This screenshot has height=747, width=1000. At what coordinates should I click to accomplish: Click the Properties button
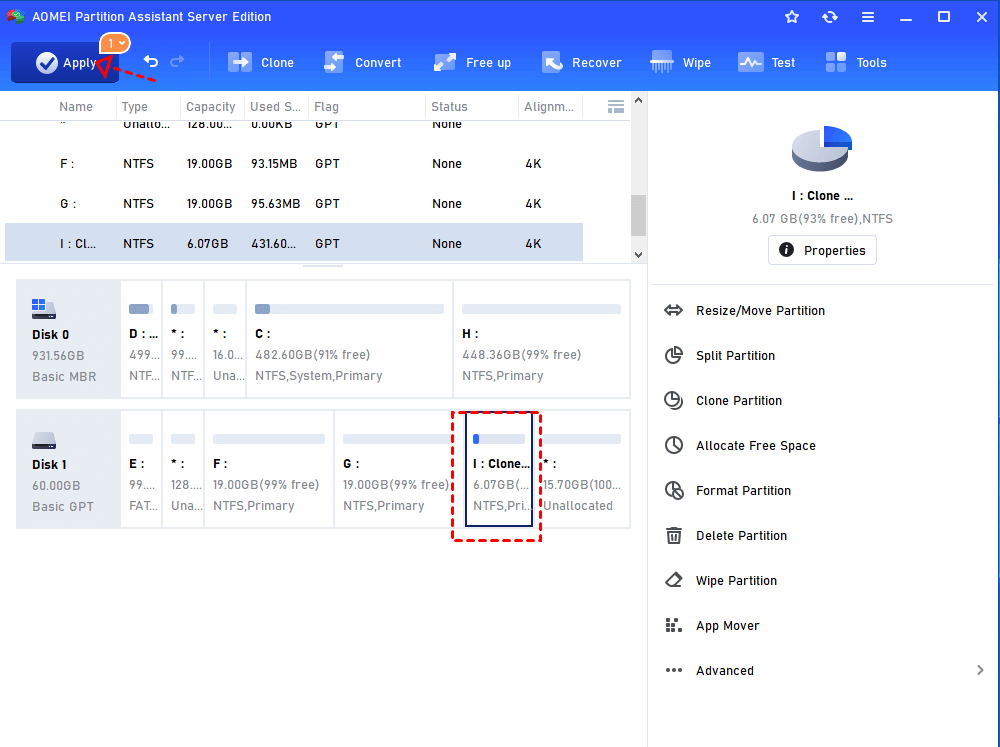(x=822, y=250)
